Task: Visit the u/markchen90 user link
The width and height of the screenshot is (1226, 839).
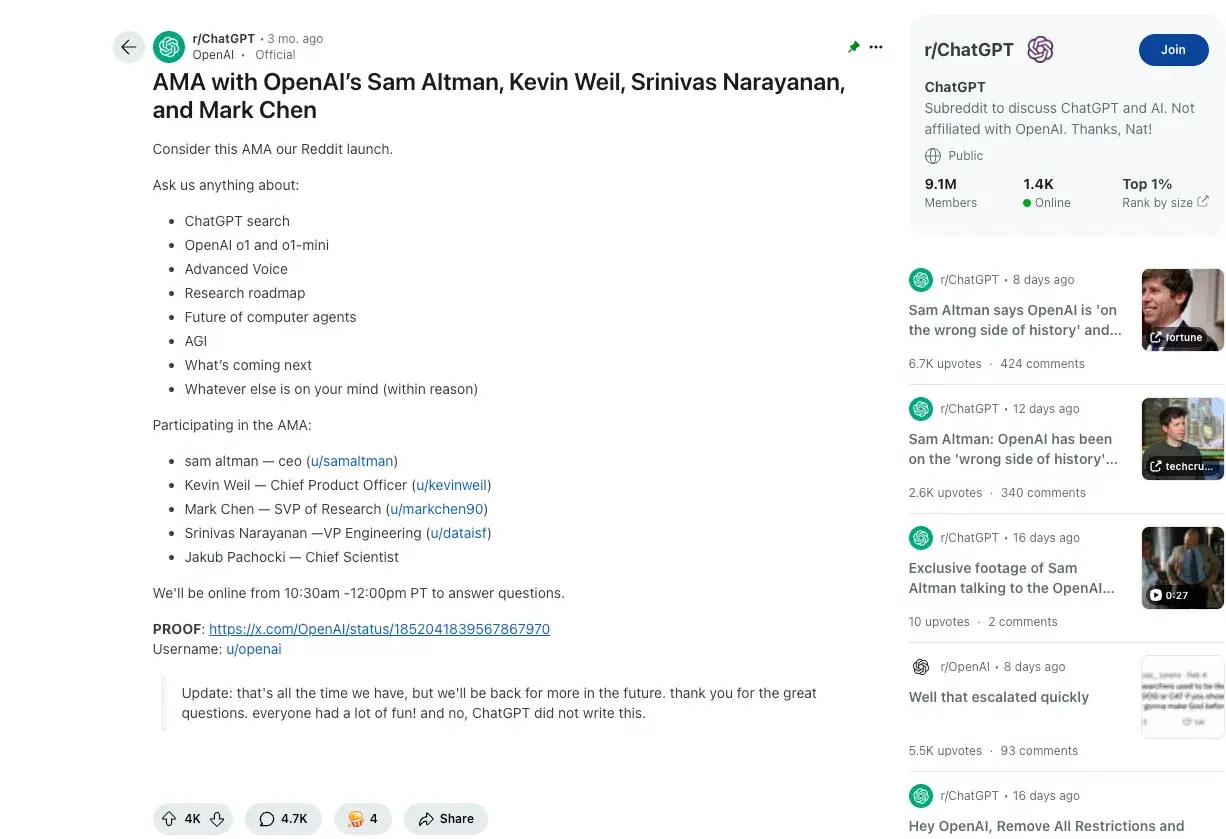Action: [x=436, y=509]
